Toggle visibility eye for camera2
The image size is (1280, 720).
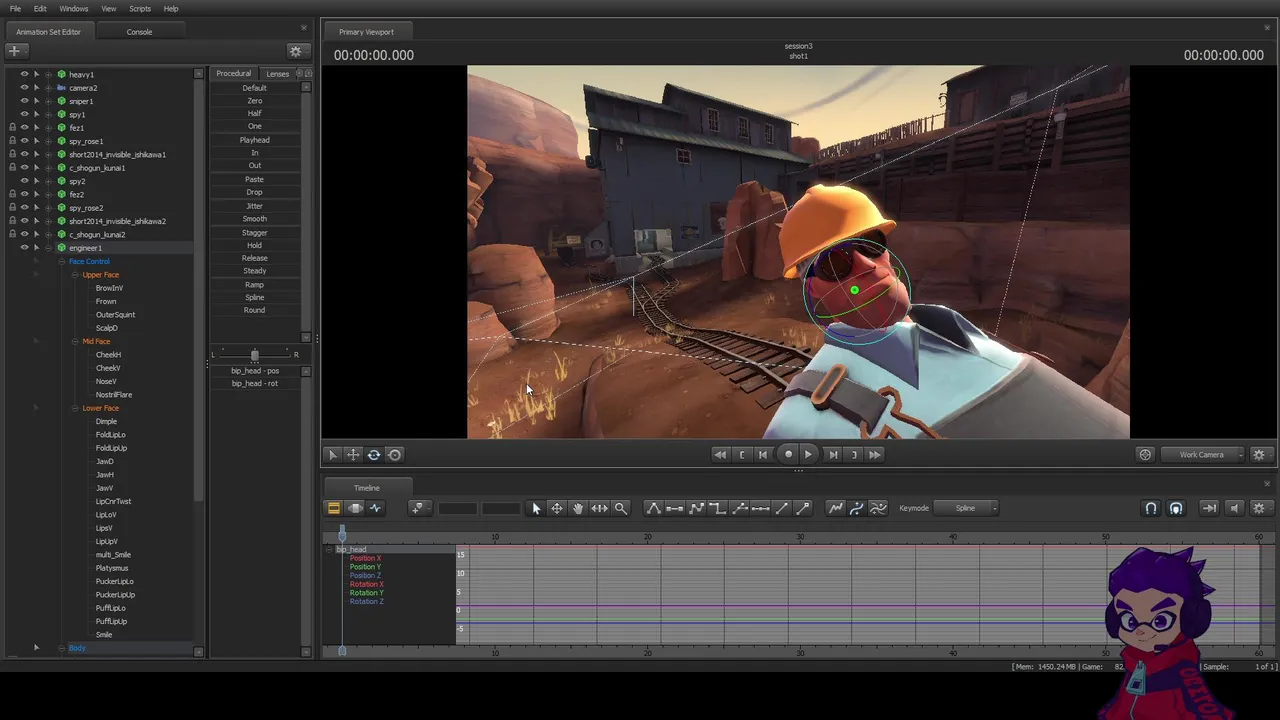click(x=24, y=88)
